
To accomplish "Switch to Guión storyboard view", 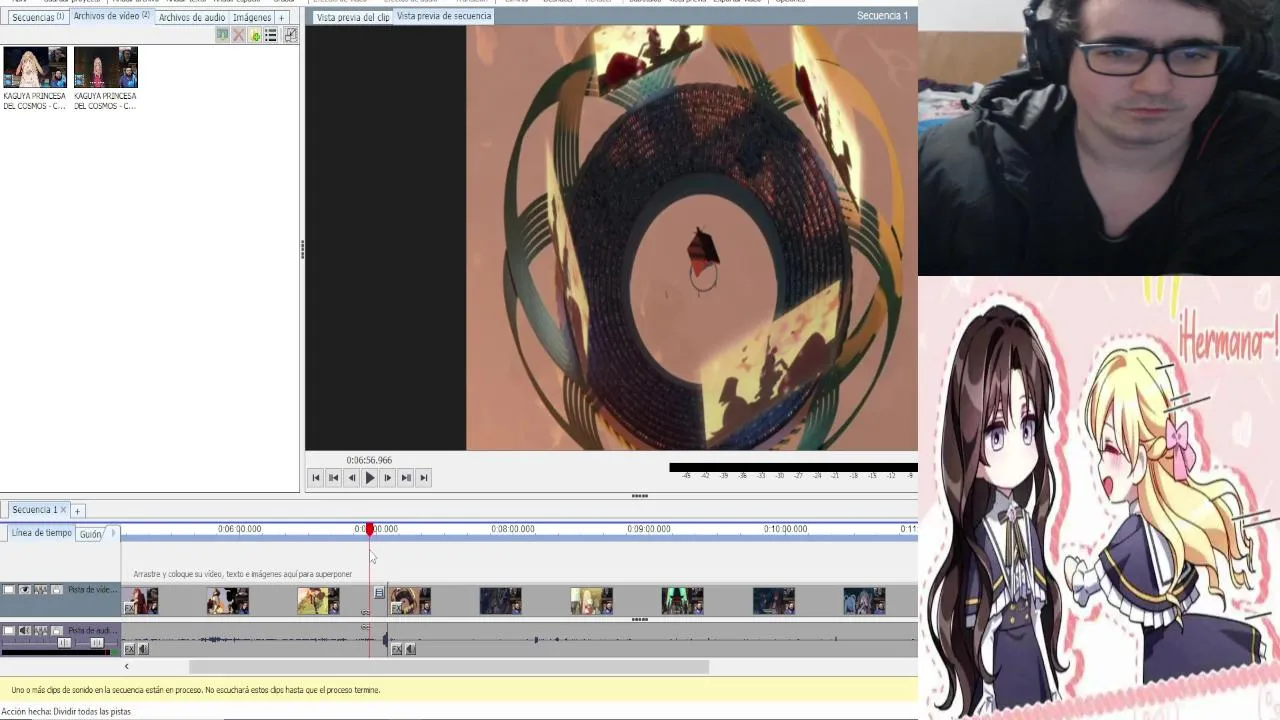I will [x=91, y=534].
